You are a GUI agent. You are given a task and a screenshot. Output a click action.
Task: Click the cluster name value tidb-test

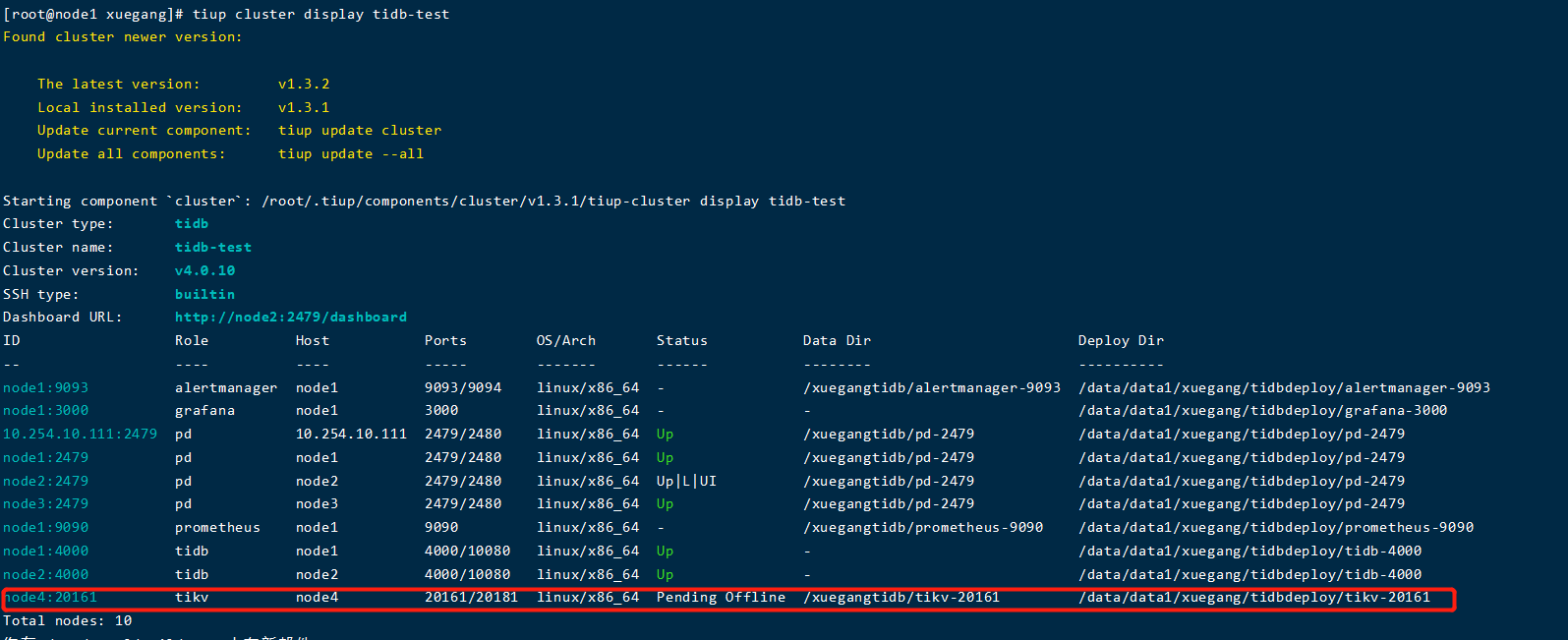[213, 248]
